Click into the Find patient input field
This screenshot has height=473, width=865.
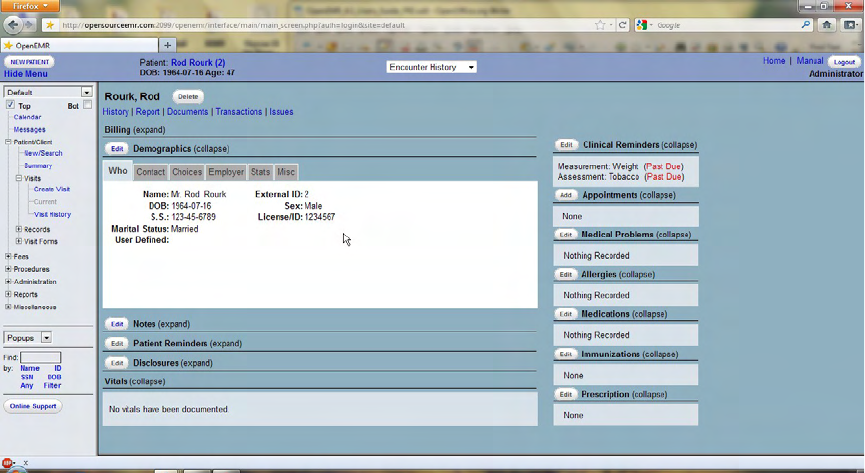point(41,358)
